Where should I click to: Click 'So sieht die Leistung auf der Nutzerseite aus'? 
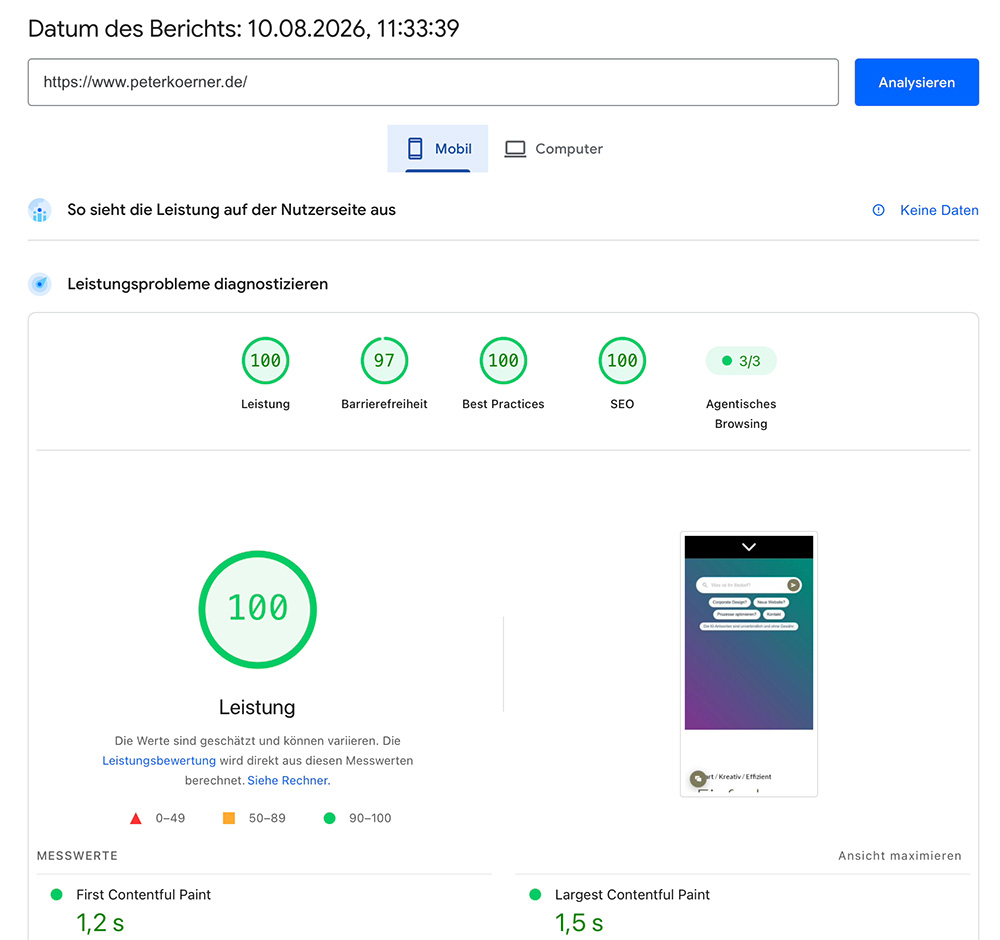pyautogui.click(x=232, y=210)
